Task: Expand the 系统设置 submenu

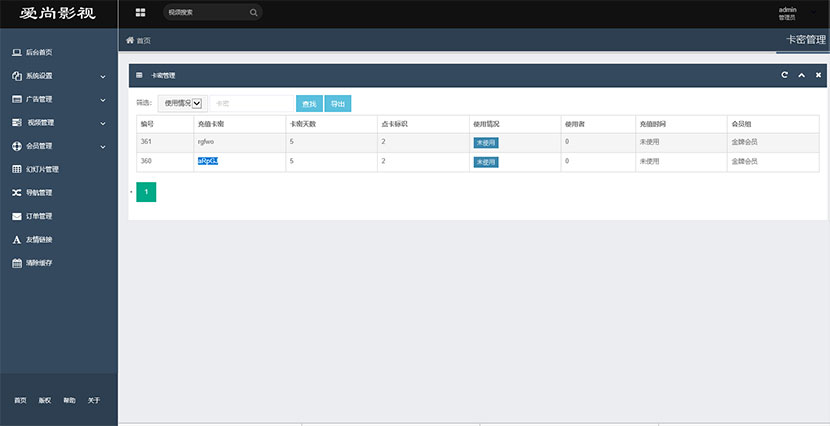Action: click(58, 76)
